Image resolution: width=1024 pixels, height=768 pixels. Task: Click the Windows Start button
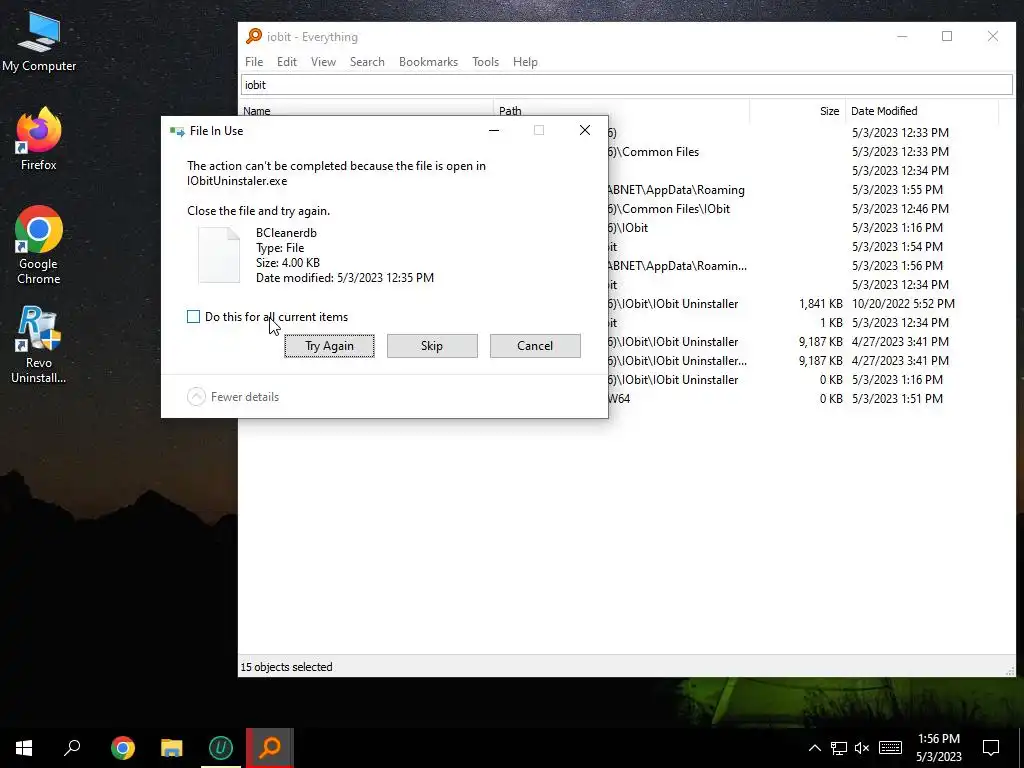[24, 748]
